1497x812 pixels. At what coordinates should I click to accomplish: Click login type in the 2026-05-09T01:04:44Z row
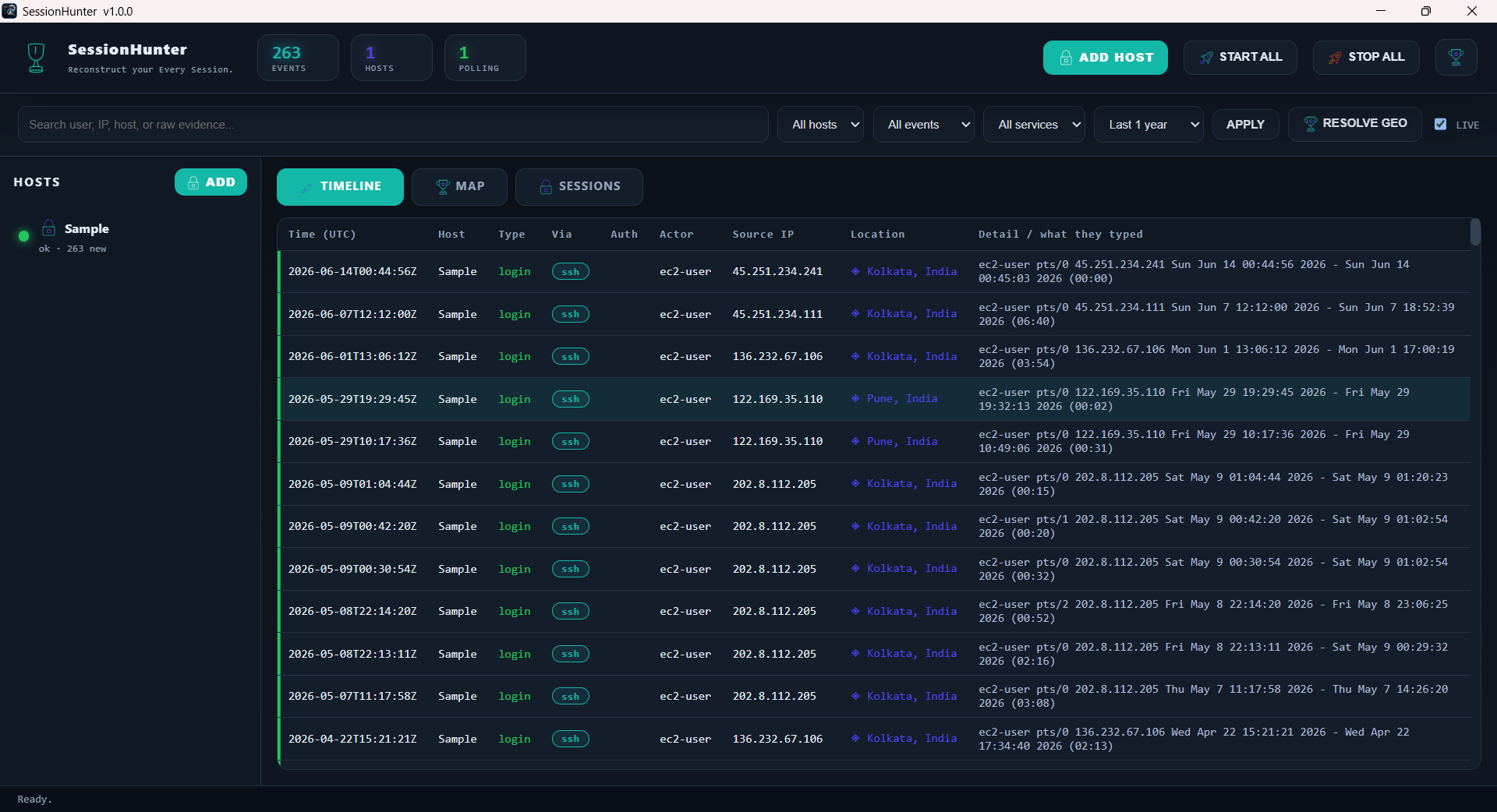click(x=515, y=484)
